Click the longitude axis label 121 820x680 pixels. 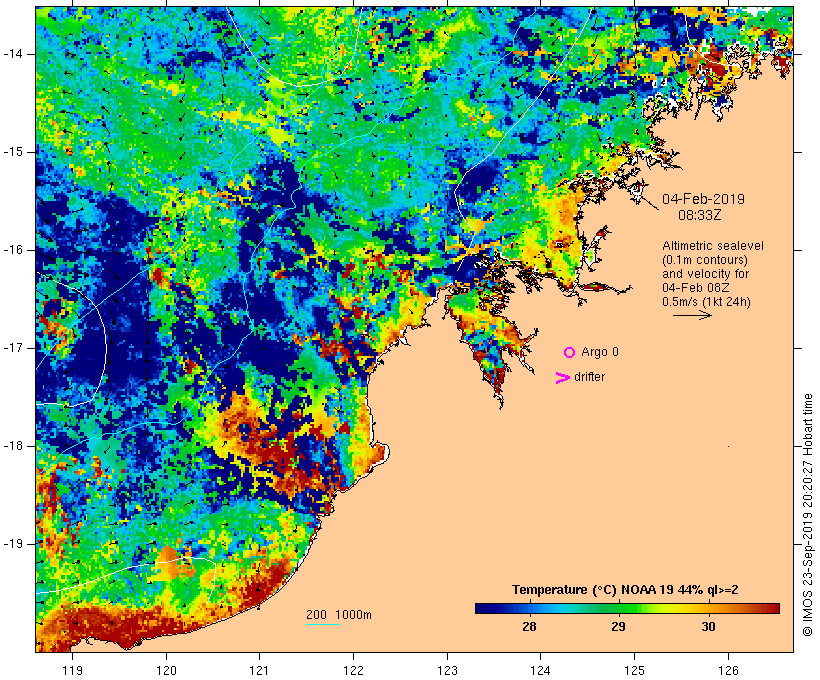pyautogui.click(x=259, y=671)
